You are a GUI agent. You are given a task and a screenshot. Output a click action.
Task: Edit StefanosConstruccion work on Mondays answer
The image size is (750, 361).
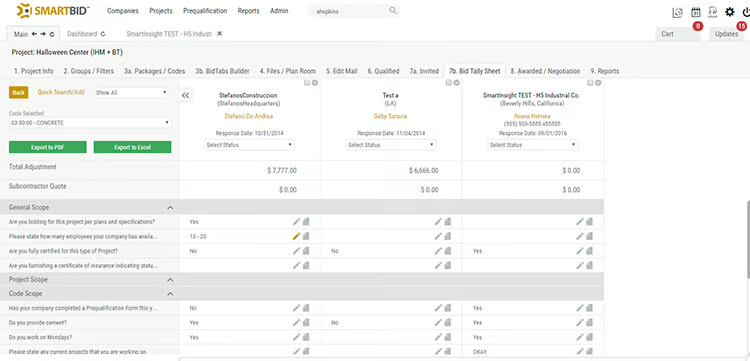click(297, 337)
